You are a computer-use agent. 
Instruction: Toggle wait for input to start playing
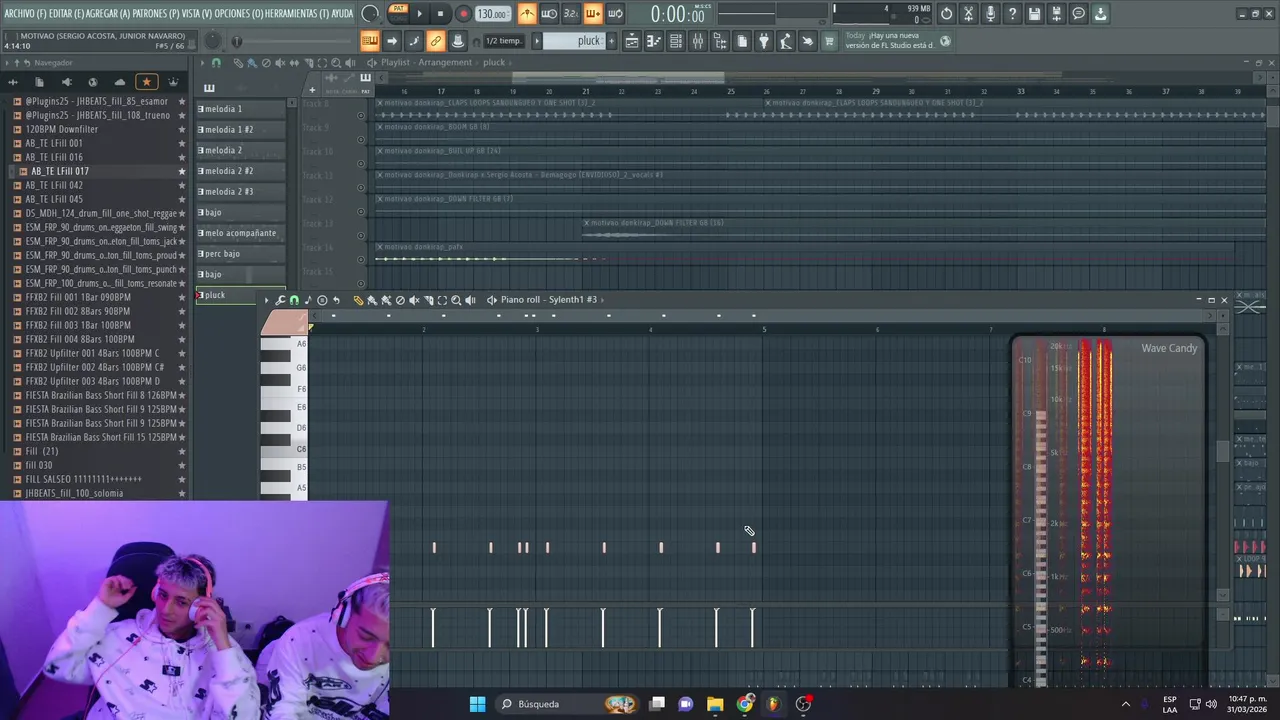[x=549, y=14]
